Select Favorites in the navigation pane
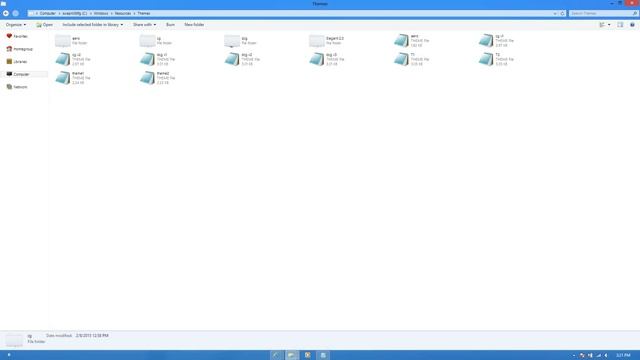Image resolution: width=640 pixels, height=360 pixels. click(x=17, y=36)
